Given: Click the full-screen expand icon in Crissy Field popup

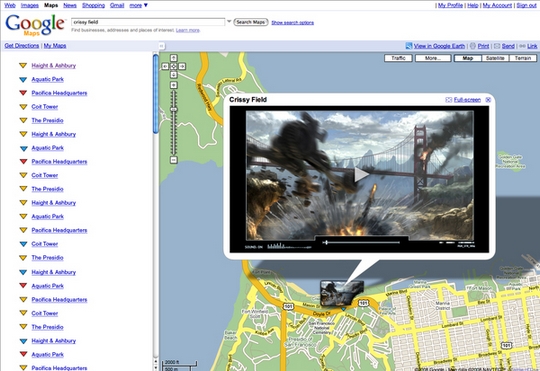Looking at the screenshot, I should point(448,100).
